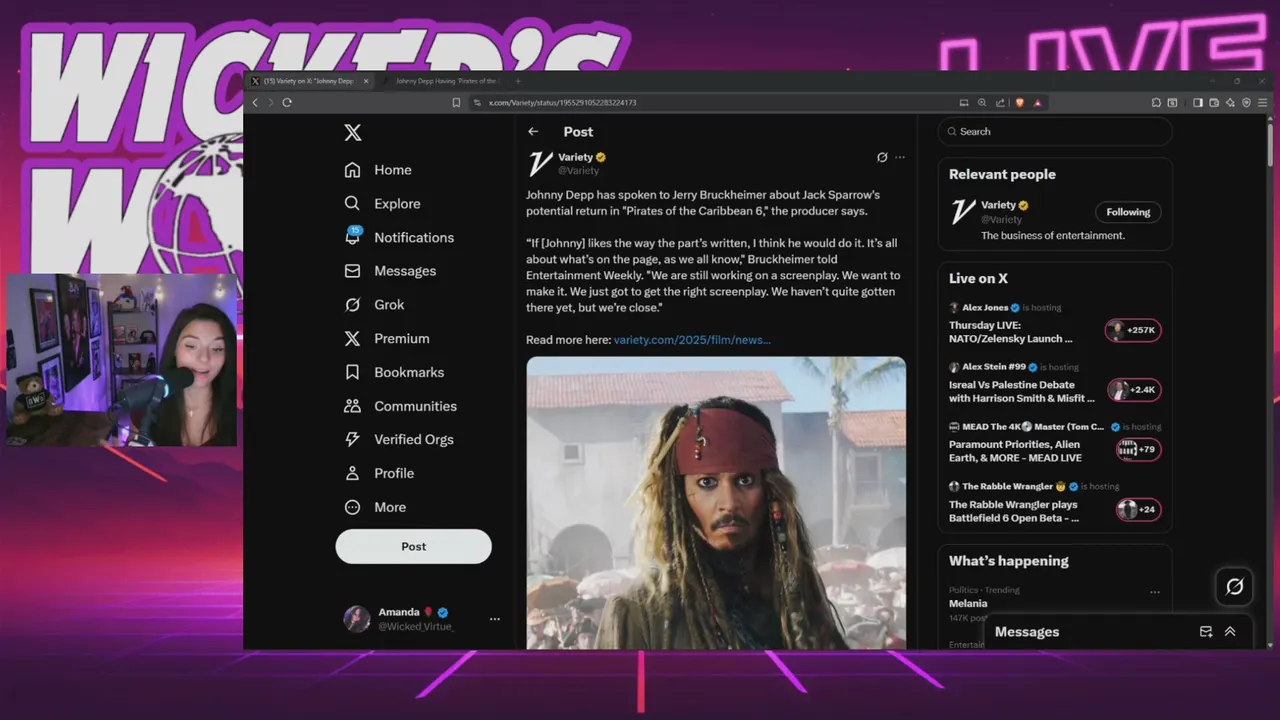Open the Brave Shields lion icon
Viewport: 1280px width, 720px height.
tap(1020, 102)
